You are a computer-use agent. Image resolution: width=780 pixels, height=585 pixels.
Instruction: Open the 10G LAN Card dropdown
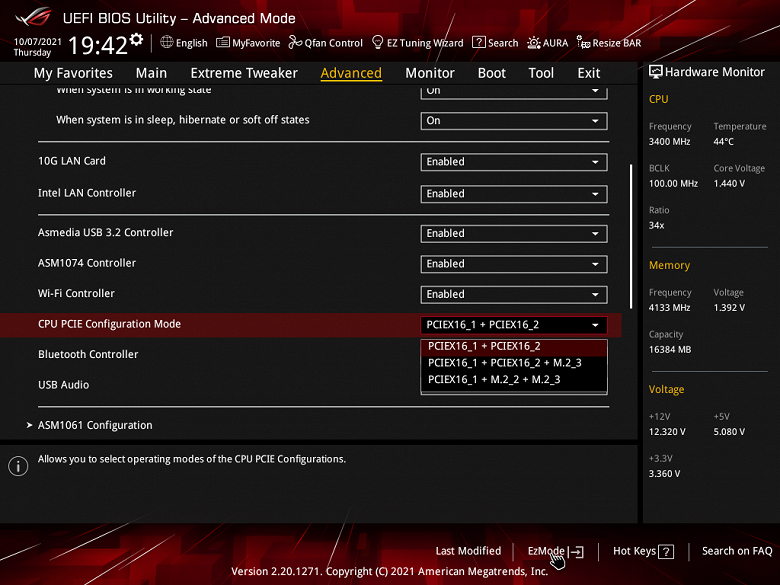click(x=514, y=162)
